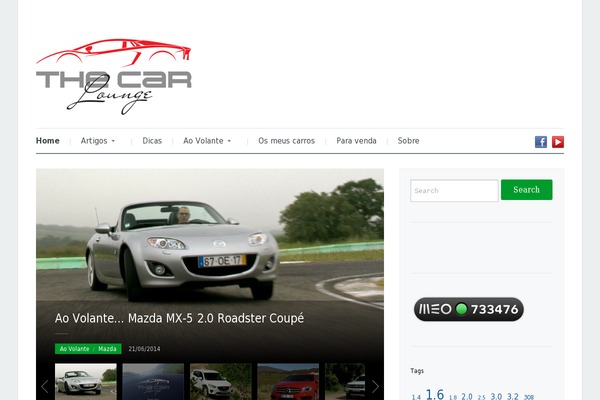Screen dimensions: 600x400
Task: Open the 3.2 tag
Action: [513, 397]
